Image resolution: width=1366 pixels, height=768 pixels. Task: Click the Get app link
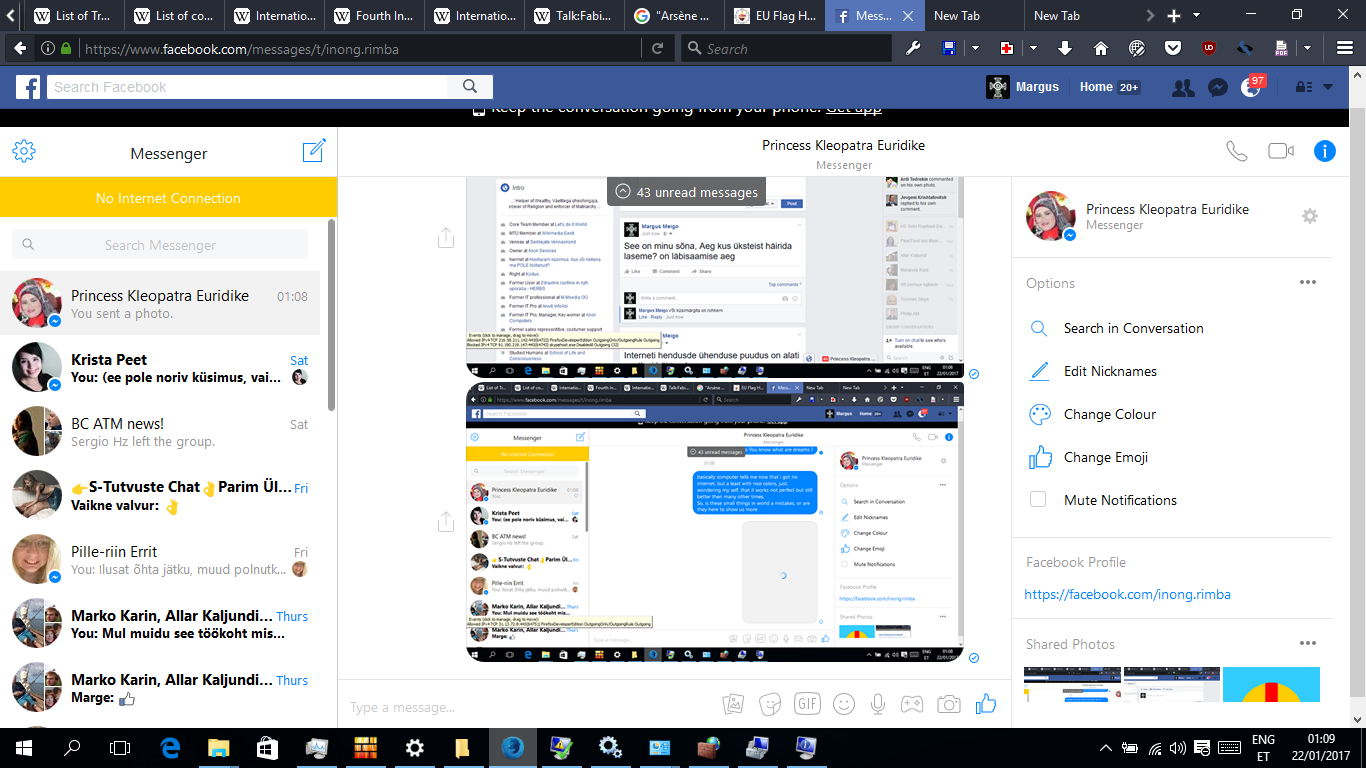pos(853,108)
